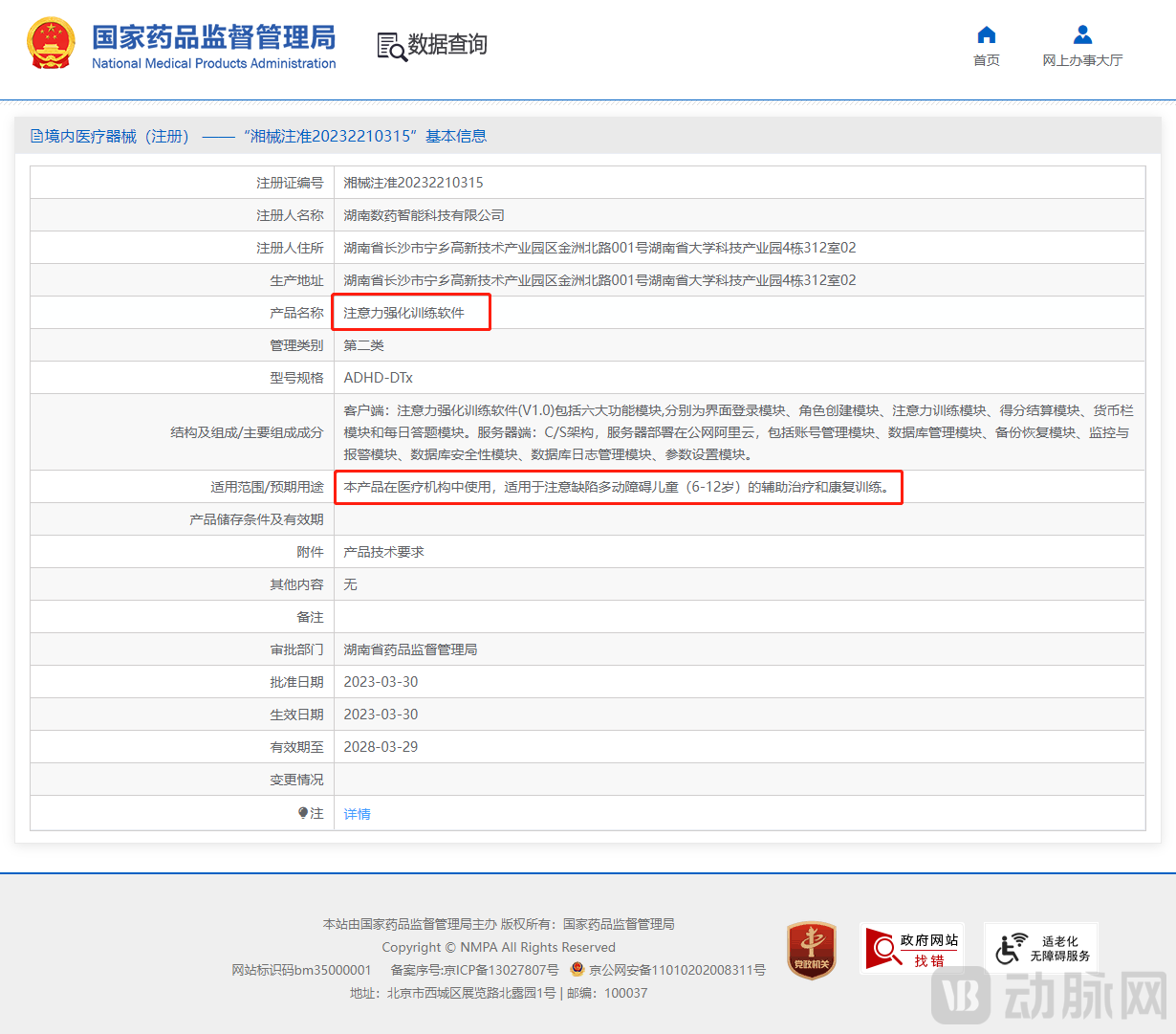Click the 有效期至 label cell

pos(183,747)
